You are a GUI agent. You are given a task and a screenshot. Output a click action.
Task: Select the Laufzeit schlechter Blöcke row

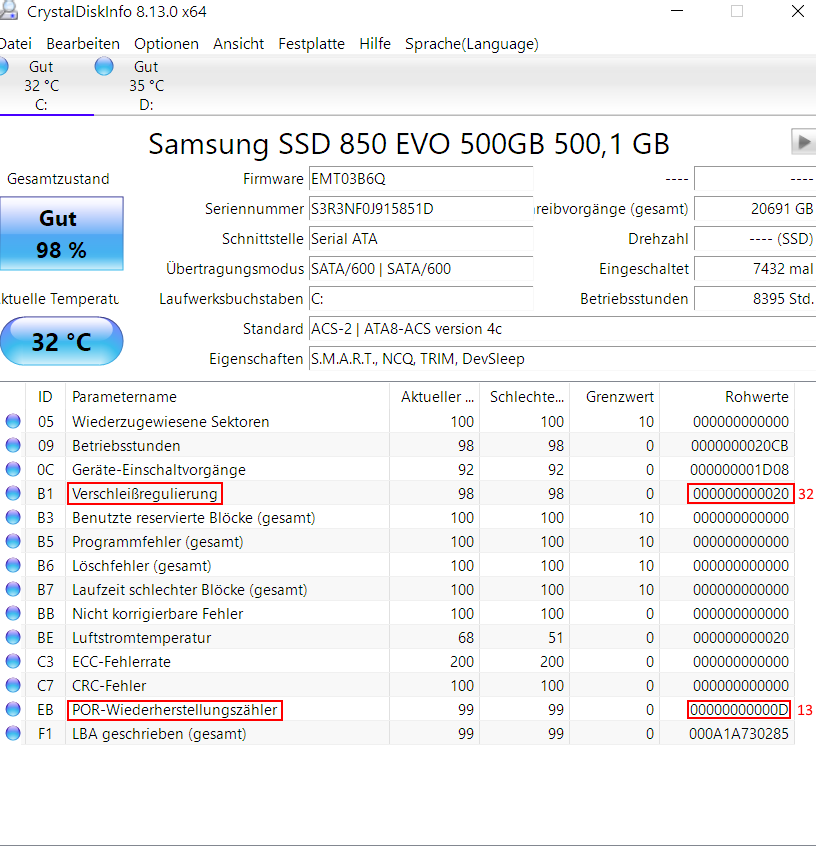397,589
